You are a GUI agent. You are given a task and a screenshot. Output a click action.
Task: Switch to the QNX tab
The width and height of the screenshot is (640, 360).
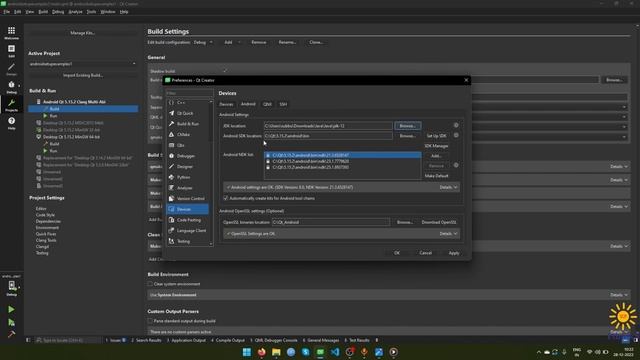267,104
